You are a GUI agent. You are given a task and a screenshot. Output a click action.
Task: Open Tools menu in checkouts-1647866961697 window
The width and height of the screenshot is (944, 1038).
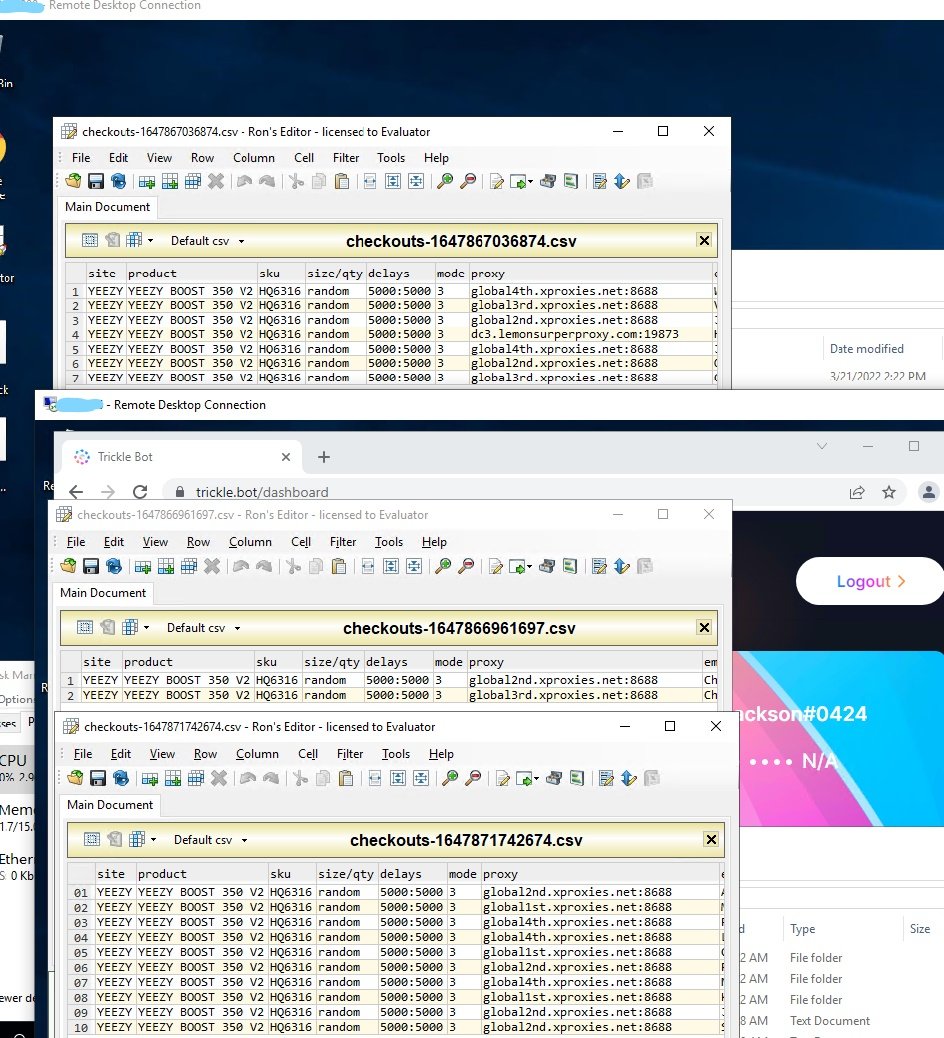[x=389, y=542]
